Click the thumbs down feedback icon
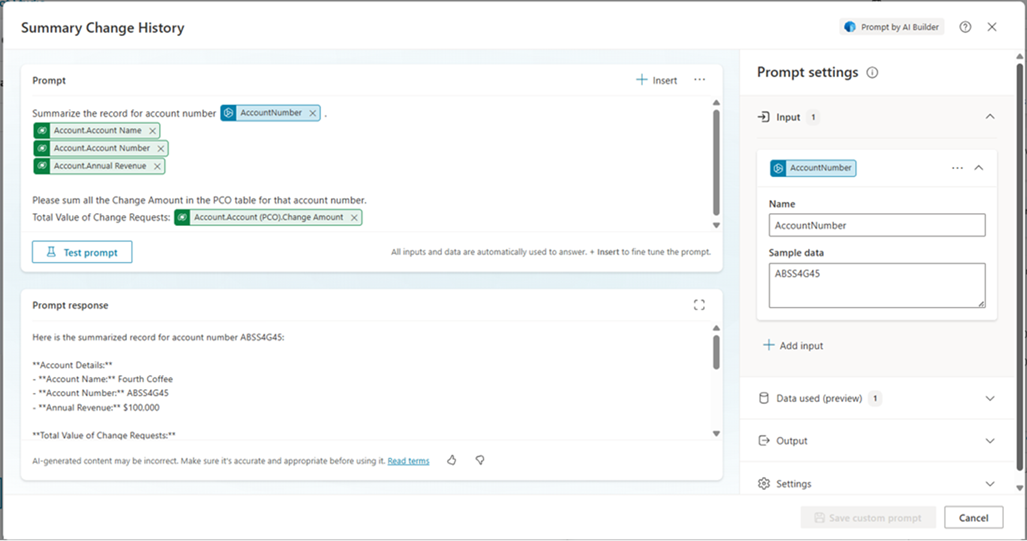Image resolution: width=1027 pixels, height=541 pixels. tap(480, 460)
